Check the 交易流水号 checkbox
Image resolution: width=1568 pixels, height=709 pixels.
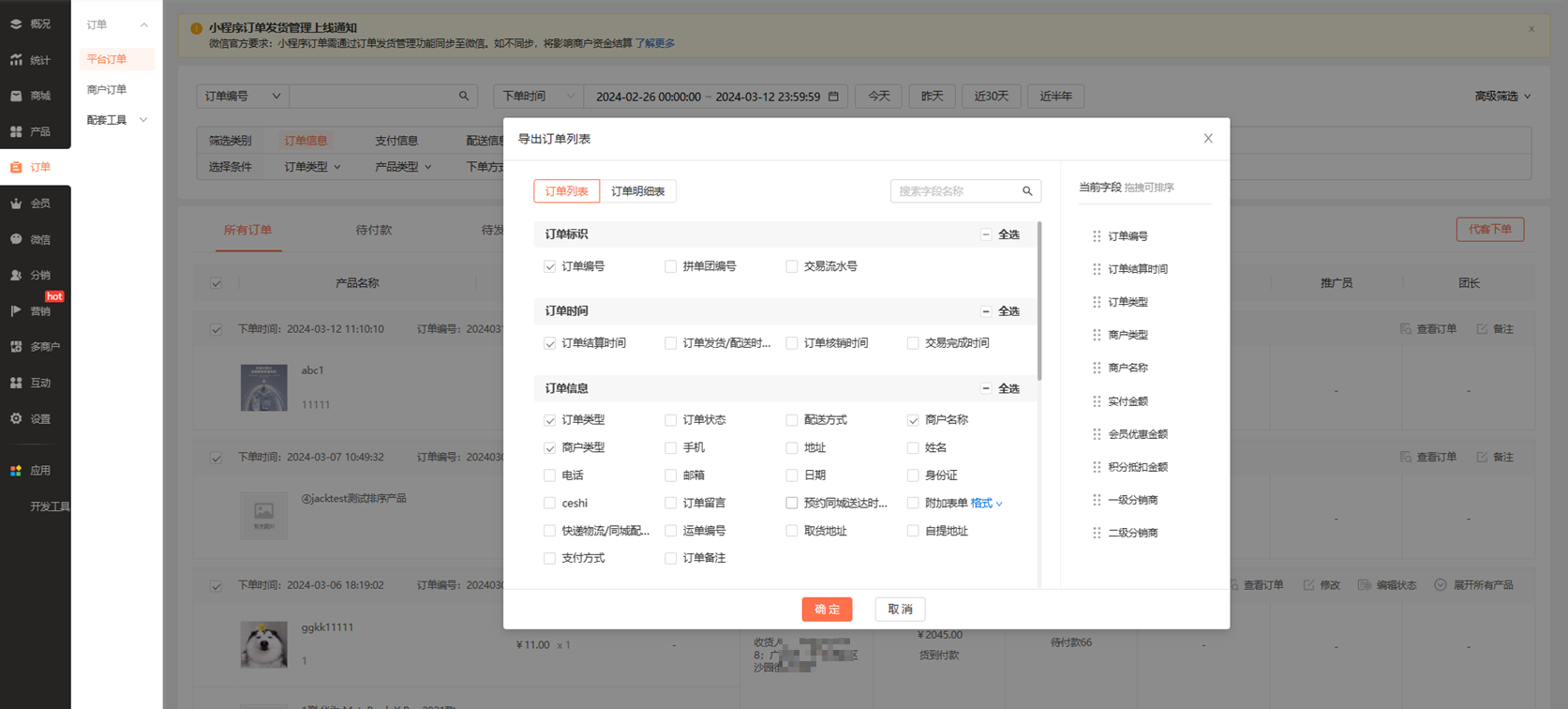point(792,266)
